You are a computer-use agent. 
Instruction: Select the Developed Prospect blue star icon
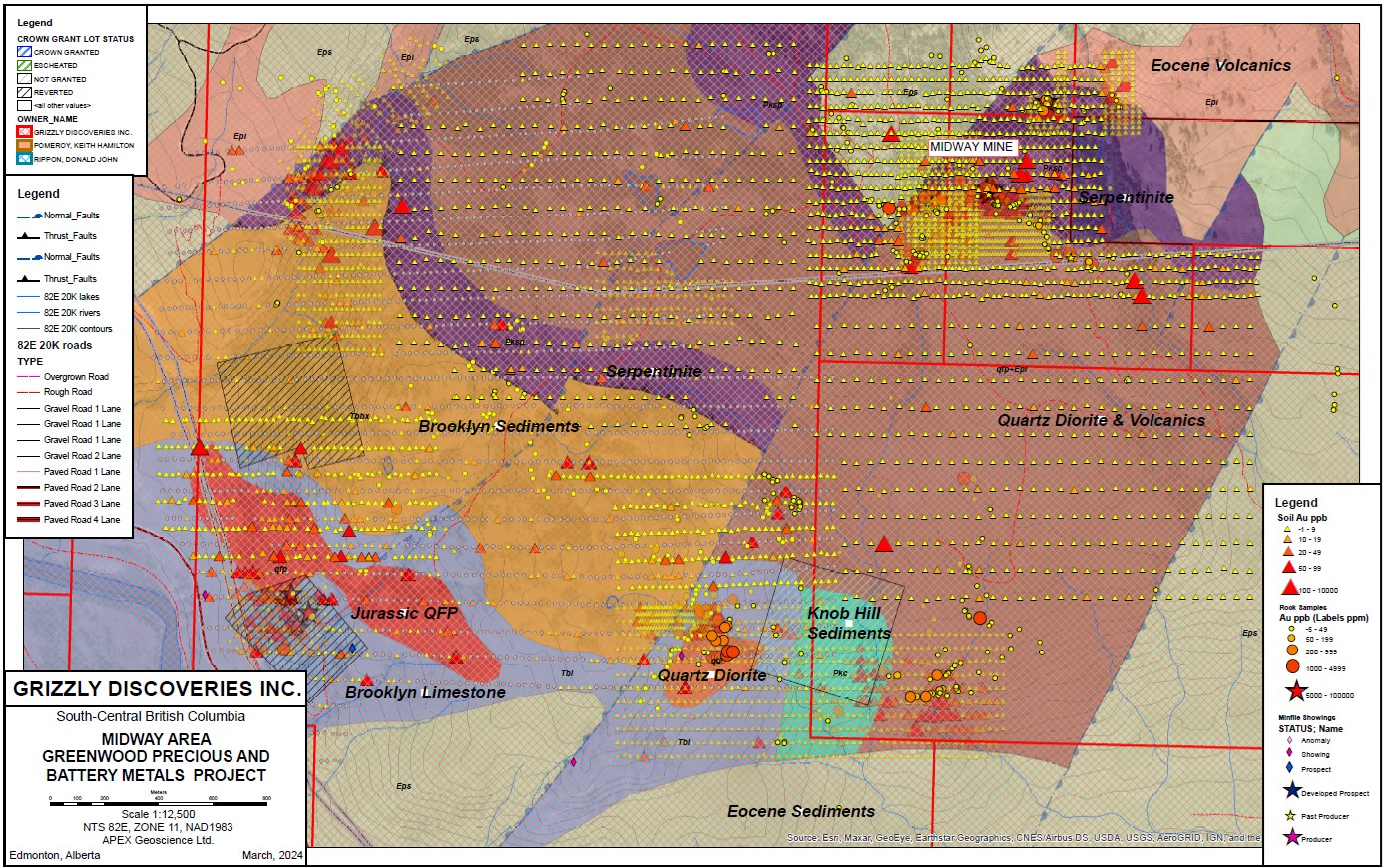click(1292, 791)
